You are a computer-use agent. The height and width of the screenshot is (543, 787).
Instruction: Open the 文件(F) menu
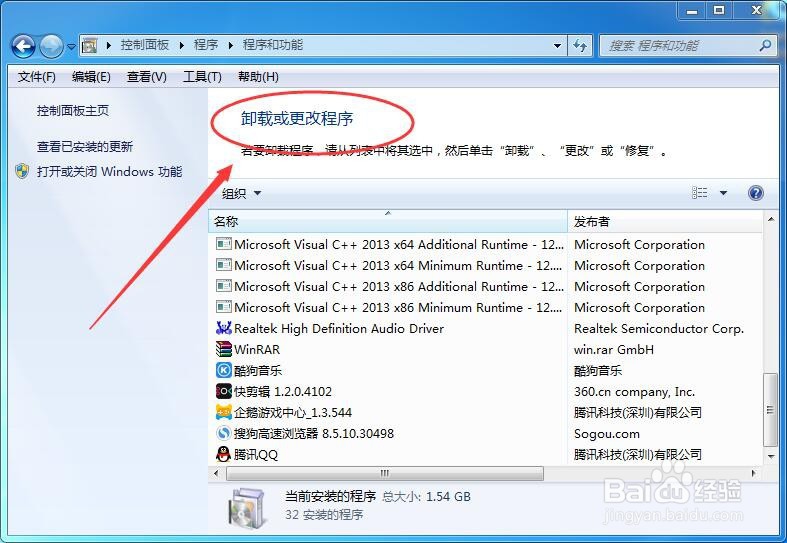37,77
